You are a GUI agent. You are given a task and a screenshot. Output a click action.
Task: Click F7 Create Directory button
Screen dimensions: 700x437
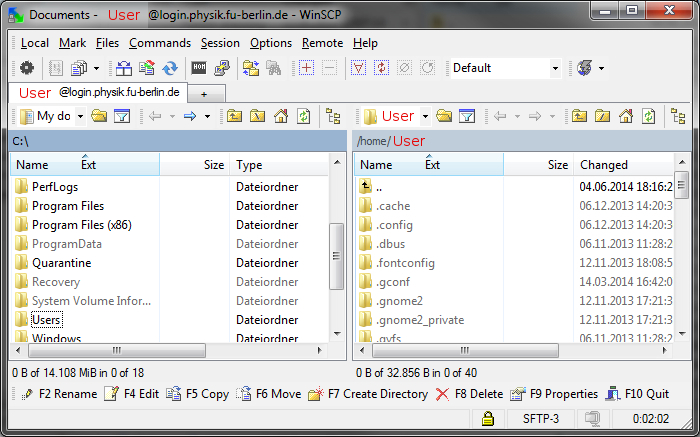(368, 394)
